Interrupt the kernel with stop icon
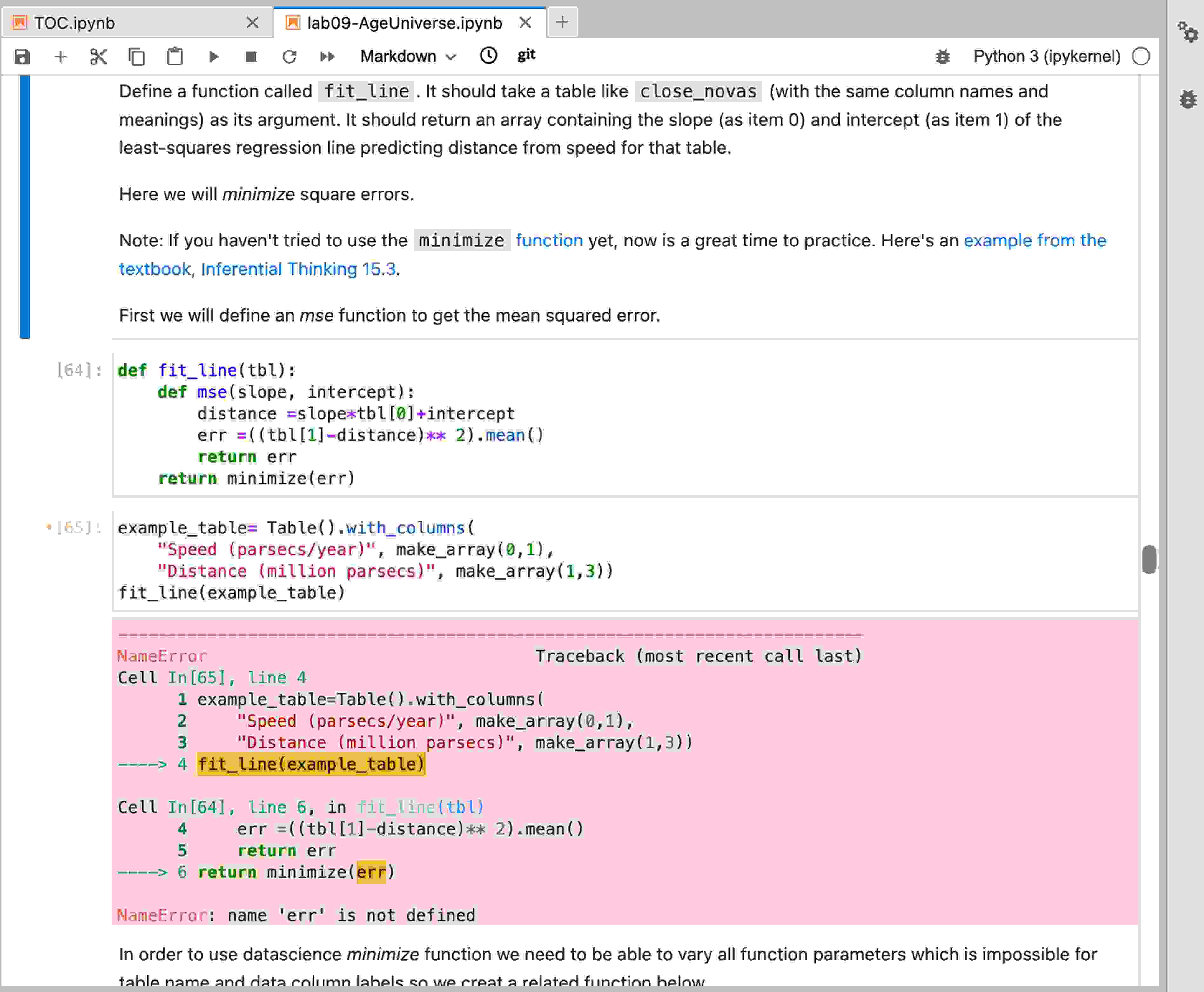Screen dimensions: 1204x992 pyautogui.click(x=251, y=57)
